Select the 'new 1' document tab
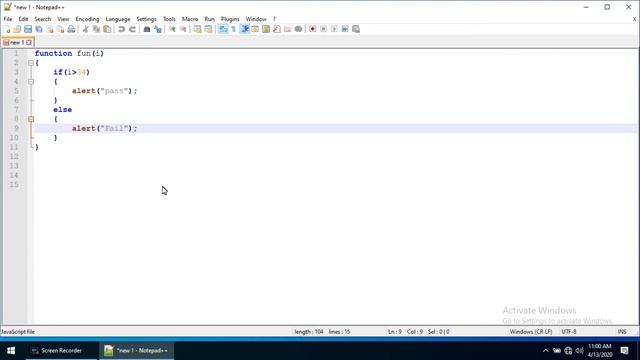Image resolution: width=640 pixels, height=360 pixels. (x=17, y=42)
